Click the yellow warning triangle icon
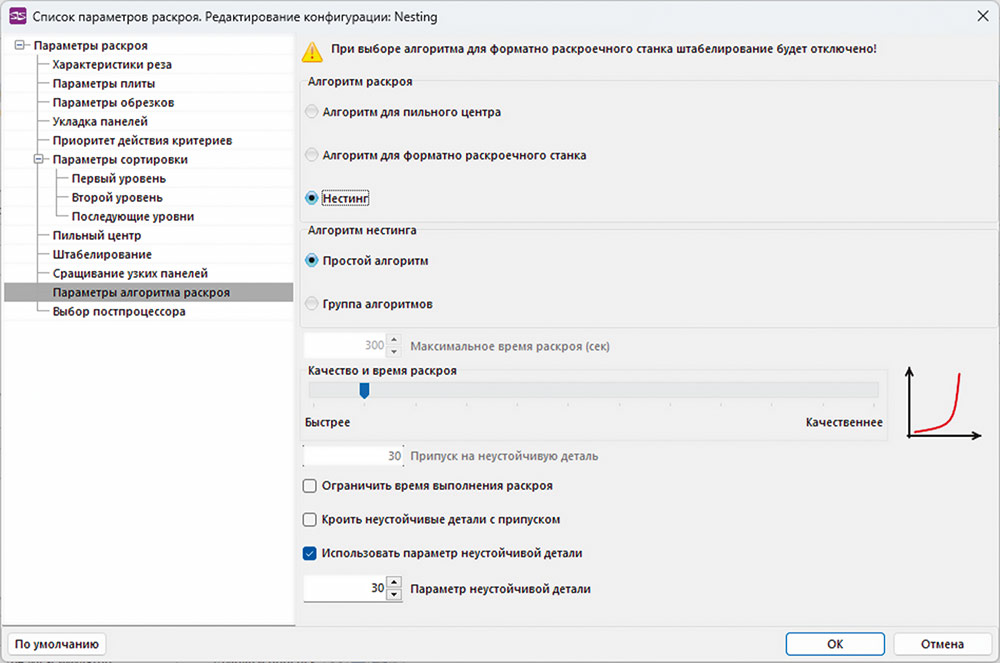 312,52
